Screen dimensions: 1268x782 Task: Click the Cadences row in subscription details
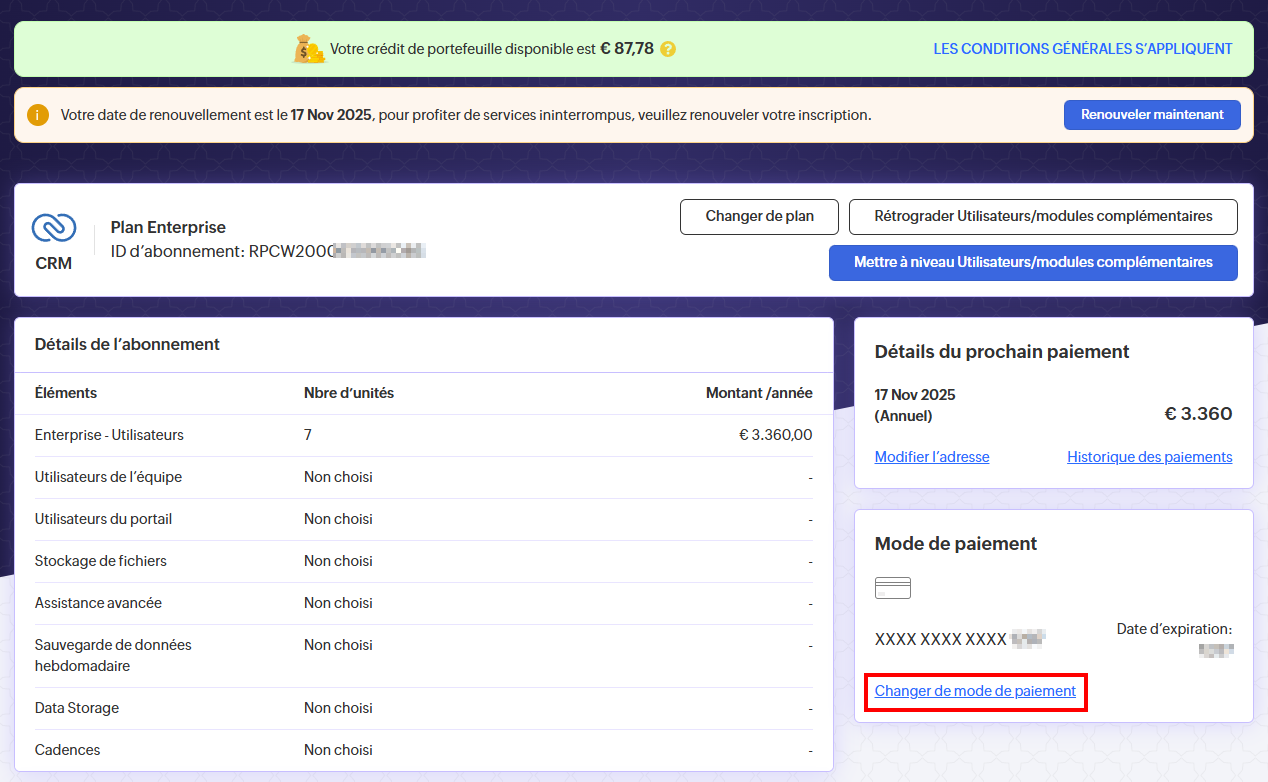(x=67, y=750)
